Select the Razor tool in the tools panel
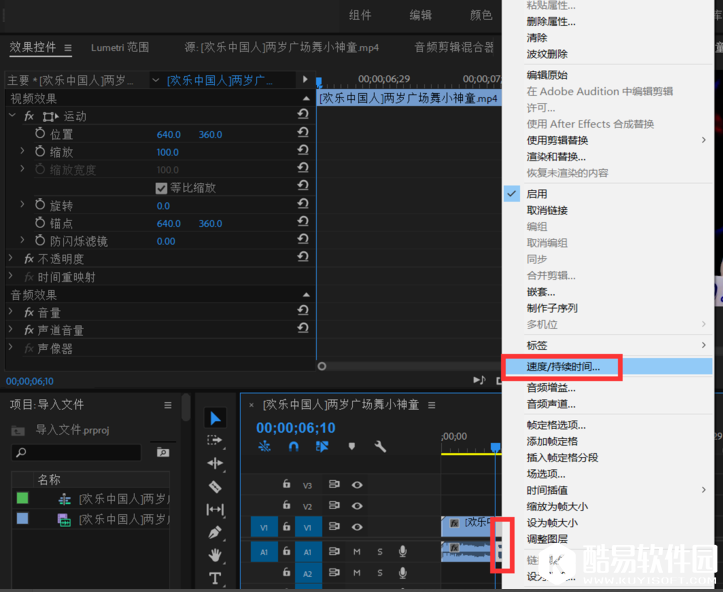The width and height of the screenshot is (723, 592). click(215, 487)
